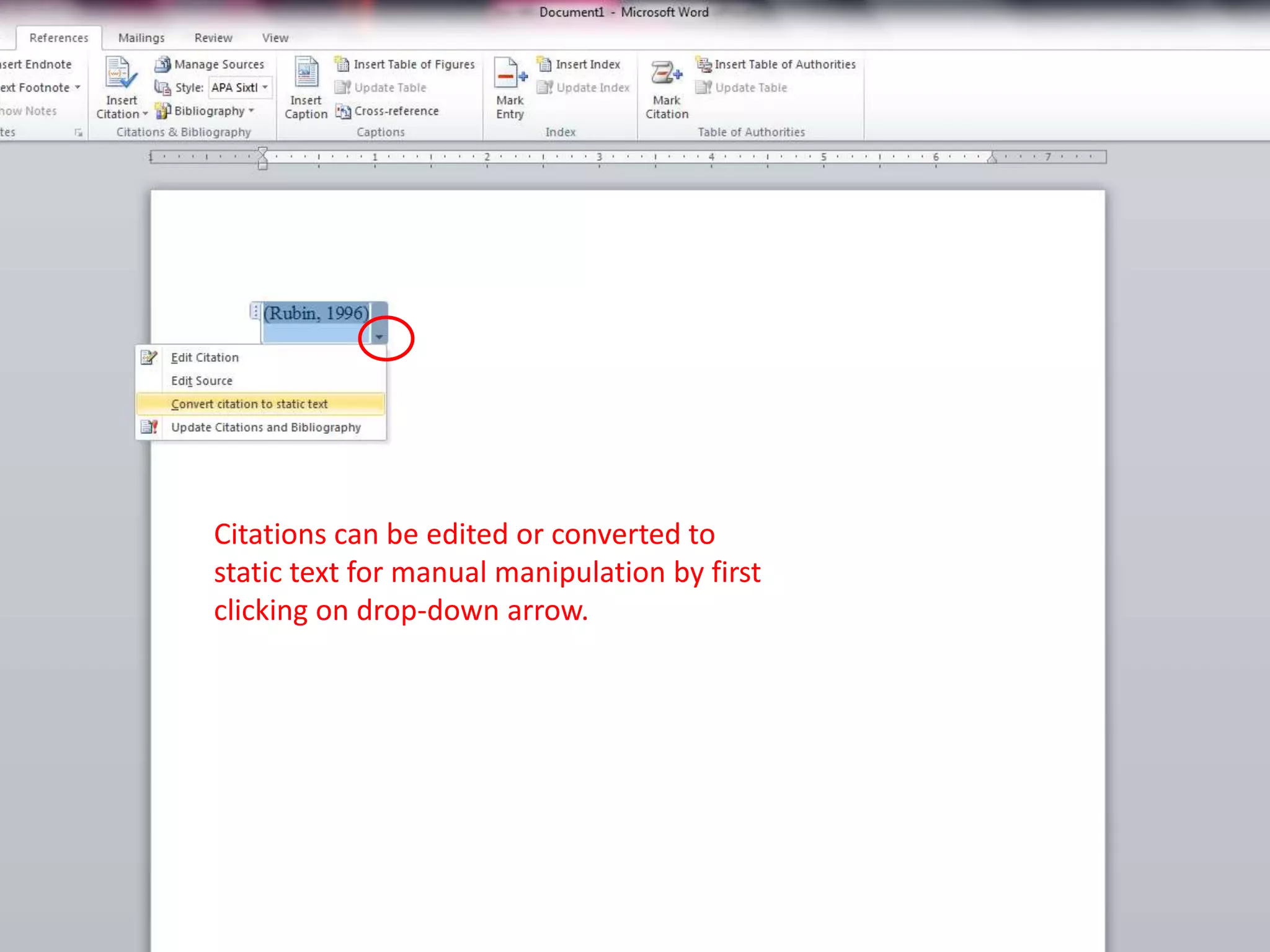Switch to the References tab
Screen dimensions: 1270x952
[x=59, y=38]
